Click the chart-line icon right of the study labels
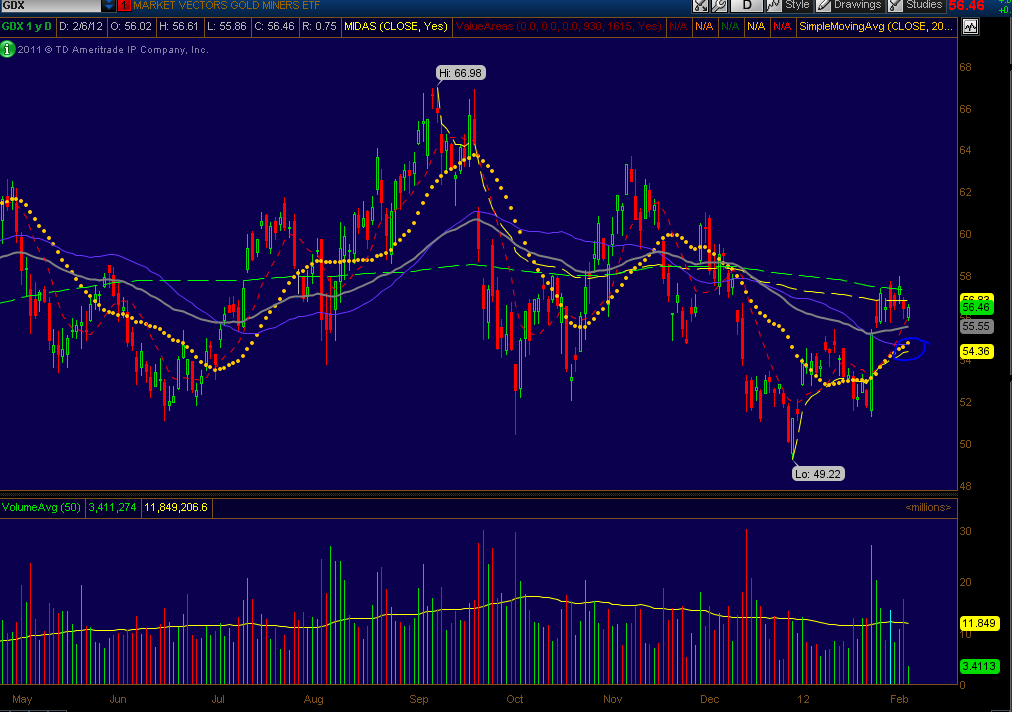Screen dimensions: 1035x712 970,27
